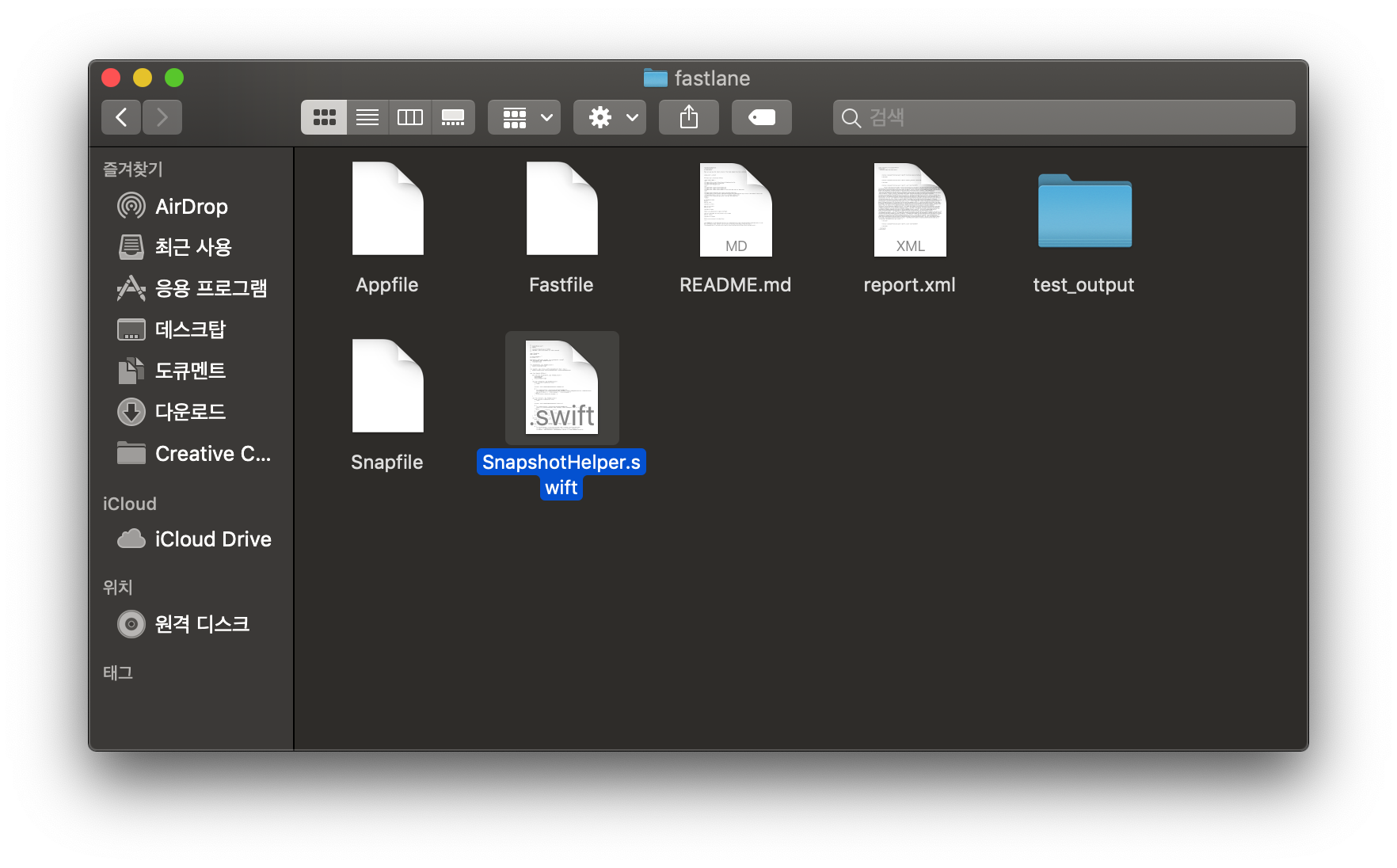The height and width of the screenshot is (868, 1397).
Task: Select the README.md file icon
Action: [x=736, y=209]
